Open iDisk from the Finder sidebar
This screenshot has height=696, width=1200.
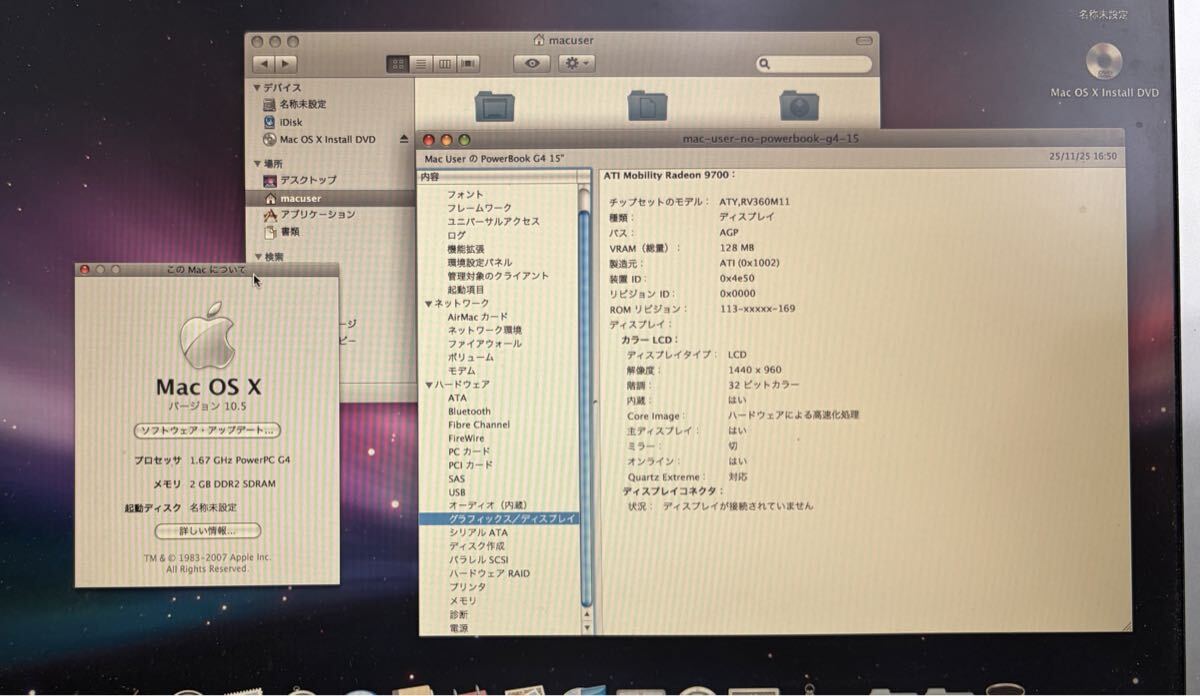[x=289, y=121]
